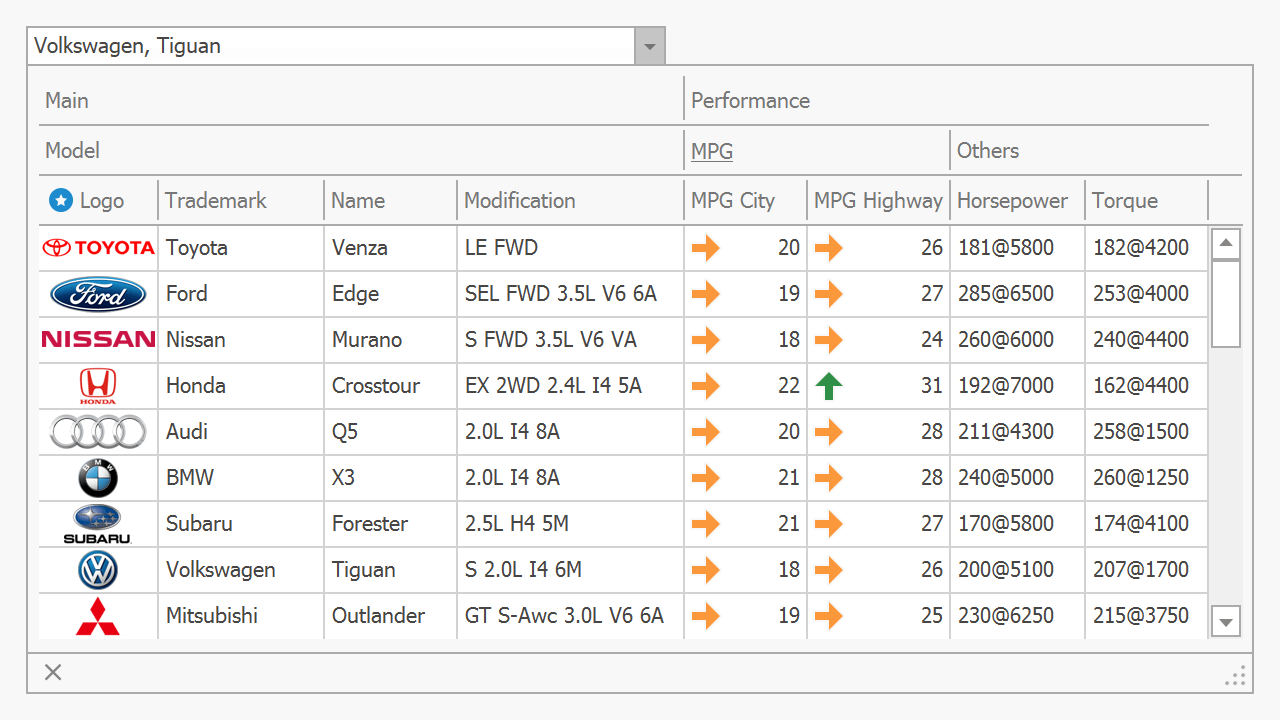Click the Audi four-rings logo
The width and height of the screenshot is (1280, 720).
[98, 432]
